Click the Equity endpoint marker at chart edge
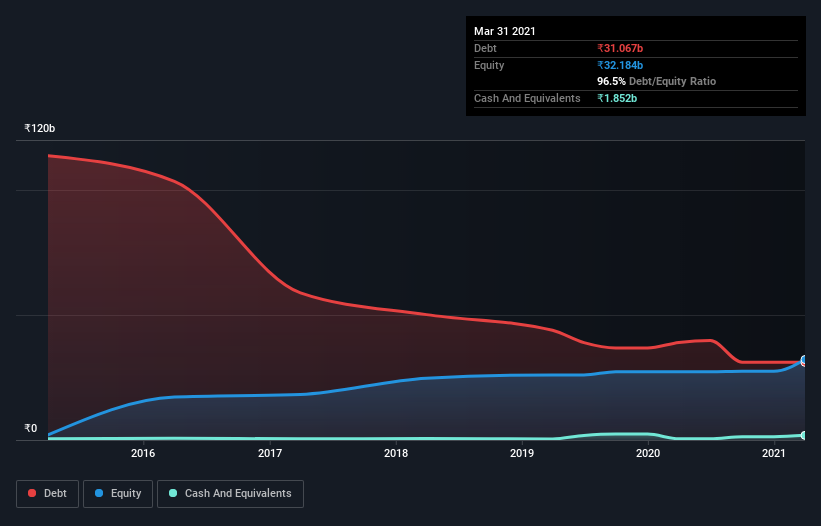Viewport: 821px width, 526px height. click(804, 360)
